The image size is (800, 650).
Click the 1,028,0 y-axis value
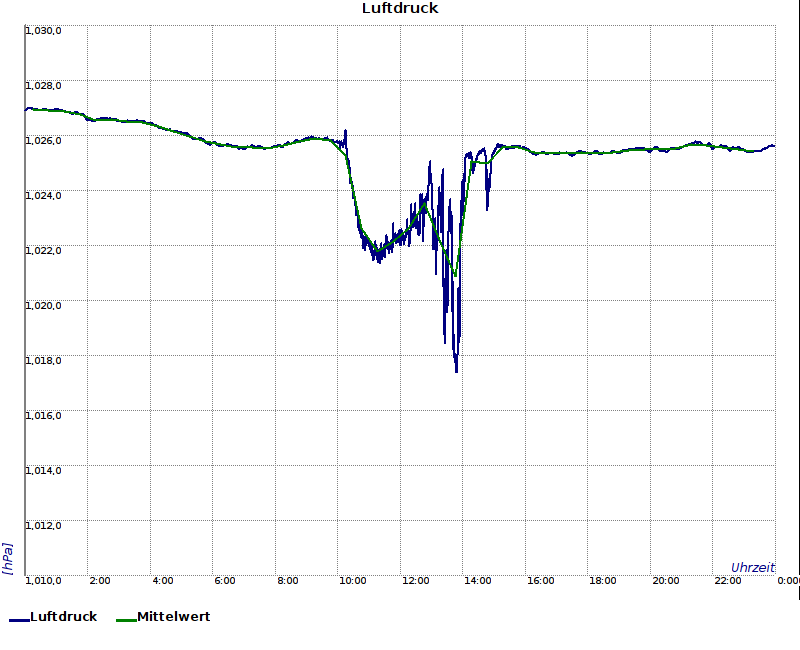point(43,86)
